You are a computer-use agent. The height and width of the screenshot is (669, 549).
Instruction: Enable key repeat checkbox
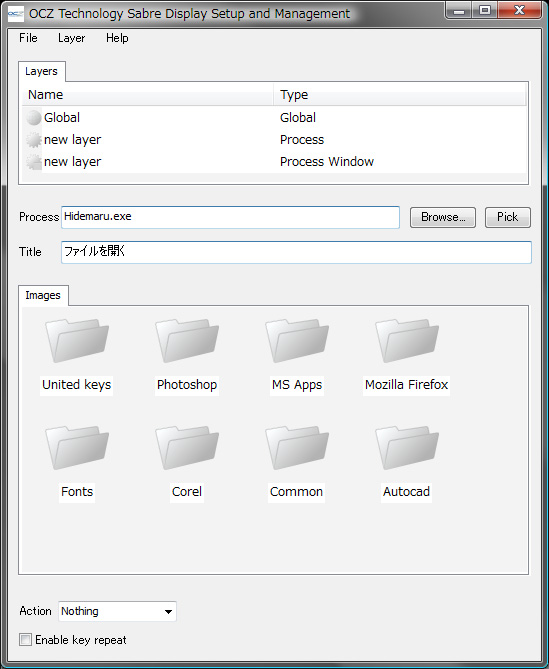point(25,640)
